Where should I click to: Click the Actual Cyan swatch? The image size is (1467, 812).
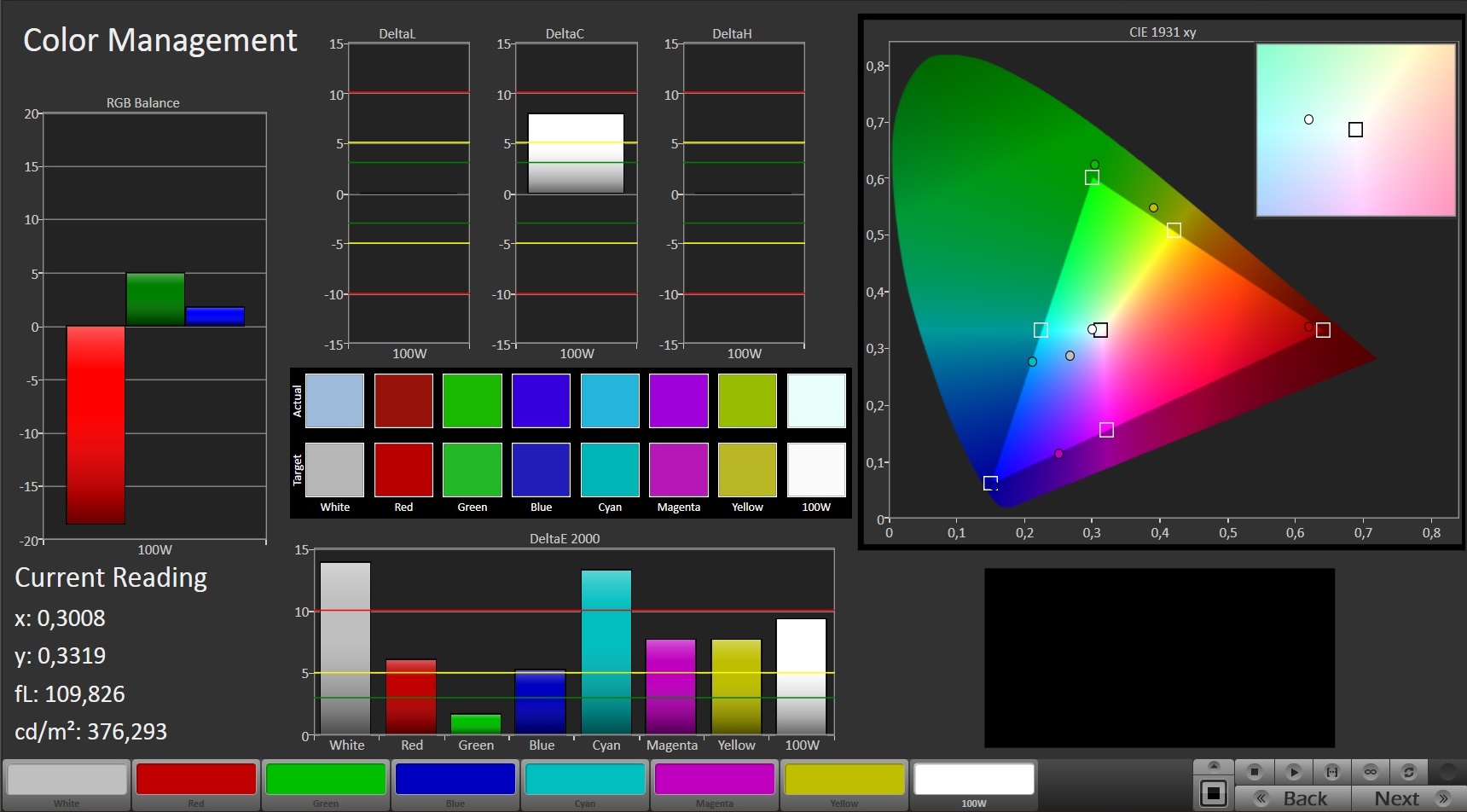(x=610, y=400)
